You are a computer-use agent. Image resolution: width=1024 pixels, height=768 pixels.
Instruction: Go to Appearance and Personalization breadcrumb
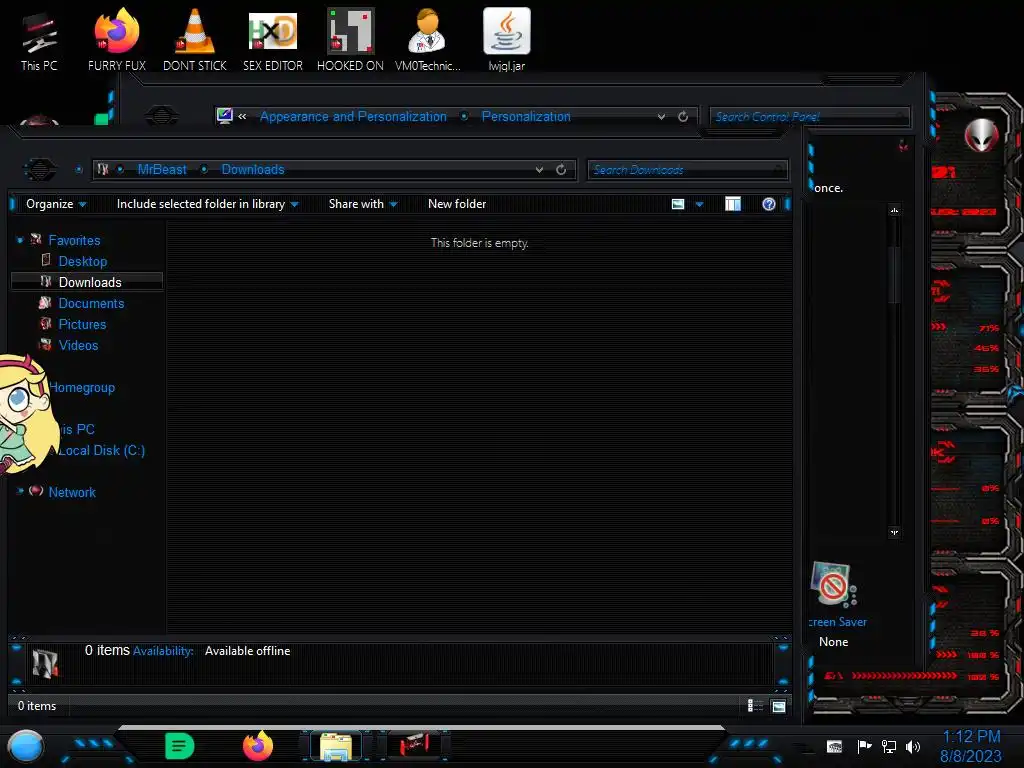(353, 116)
